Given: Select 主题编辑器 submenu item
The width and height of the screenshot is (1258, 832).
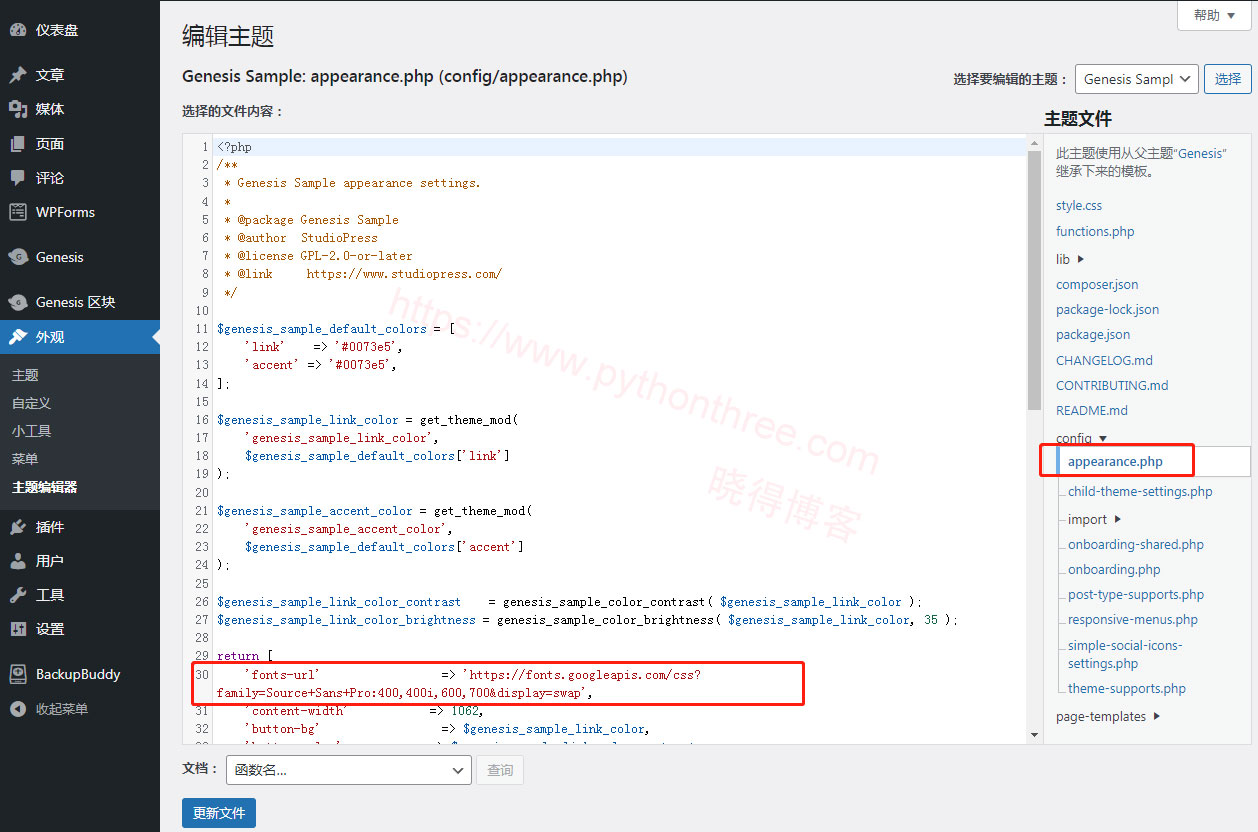Looking at the screenshot, I should click(x=44, y=487).
